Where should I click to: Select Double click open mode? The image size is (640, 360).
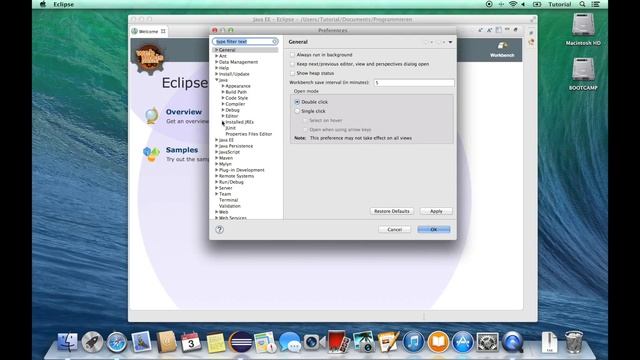pos(297,102)
